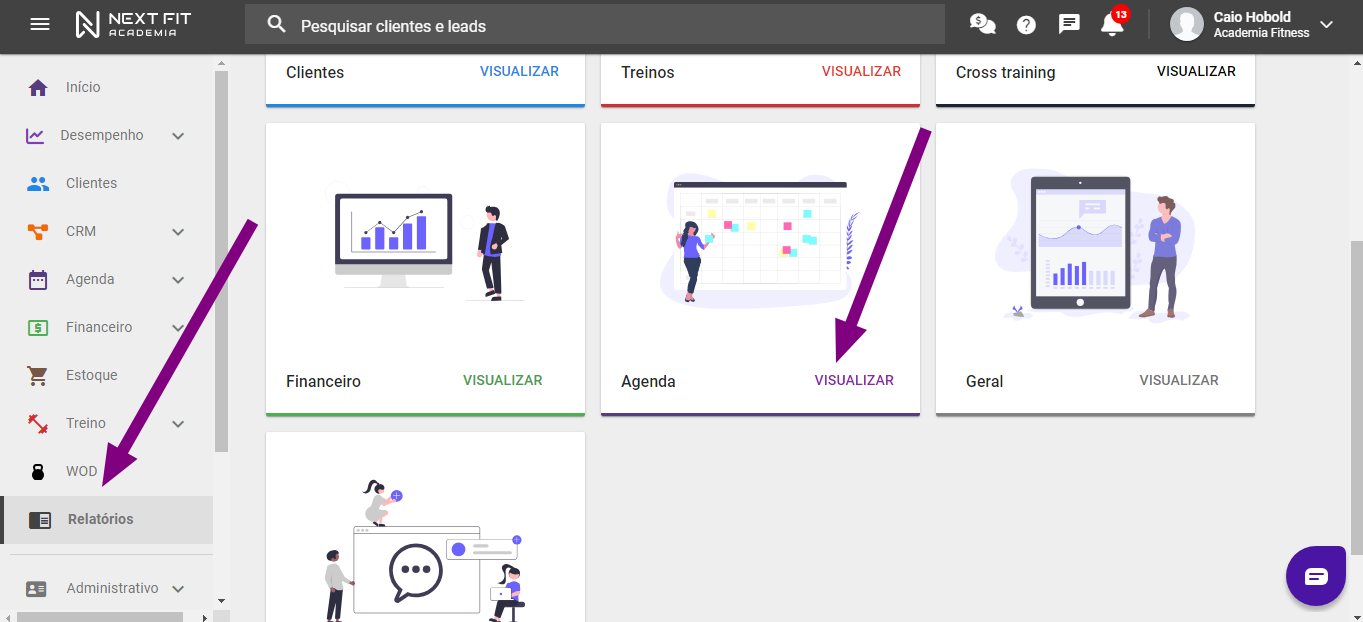
Task: Open the hamburger menu
Action: (x=40, y=24)
